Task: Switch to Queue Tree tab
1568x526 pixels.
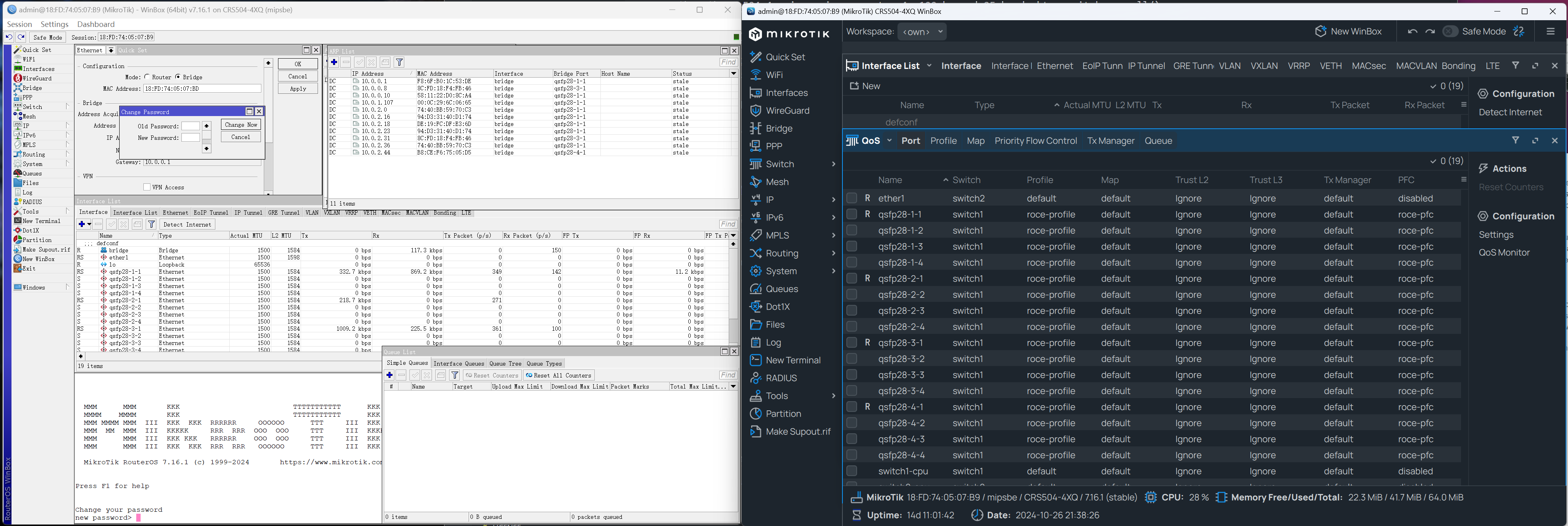Action: coord(505,364)
